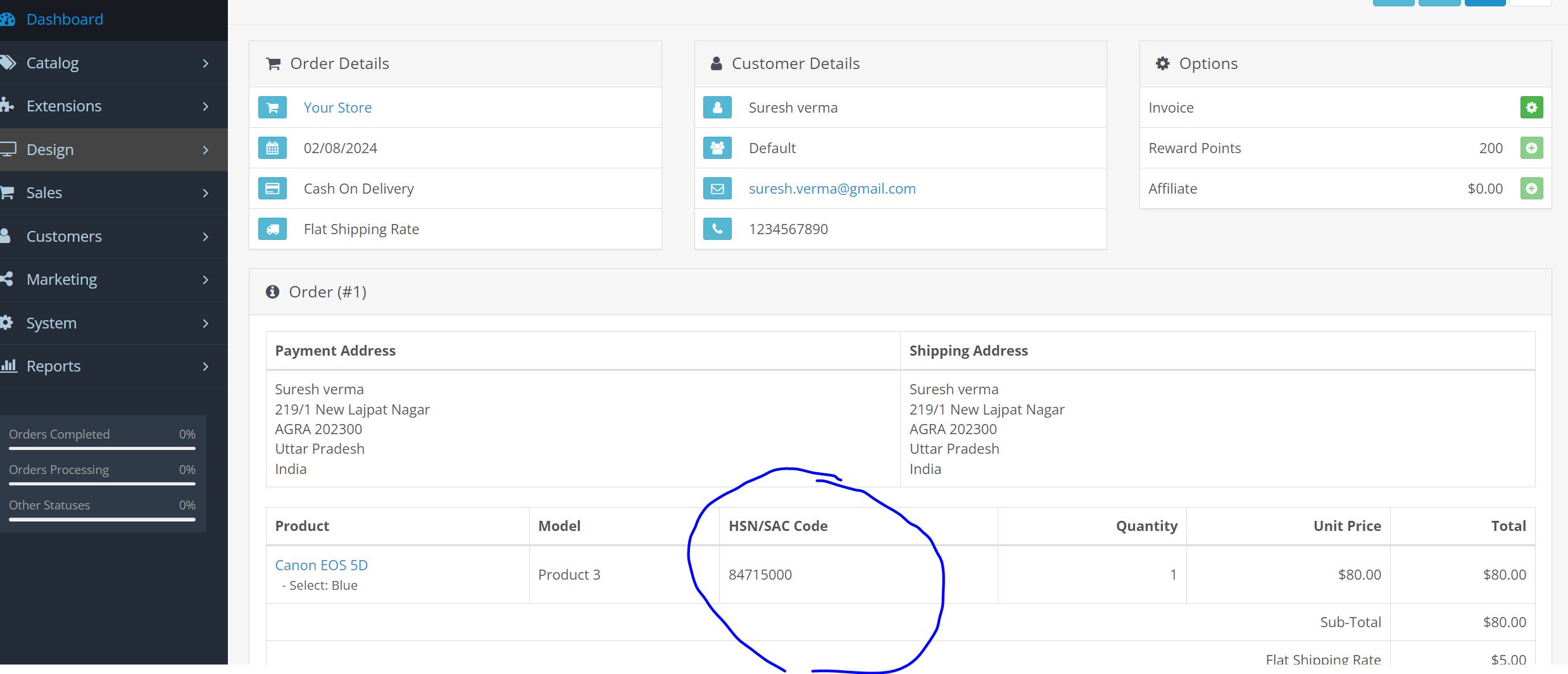Click the Affiliate commission plus icon

(x=1531, y=189)
